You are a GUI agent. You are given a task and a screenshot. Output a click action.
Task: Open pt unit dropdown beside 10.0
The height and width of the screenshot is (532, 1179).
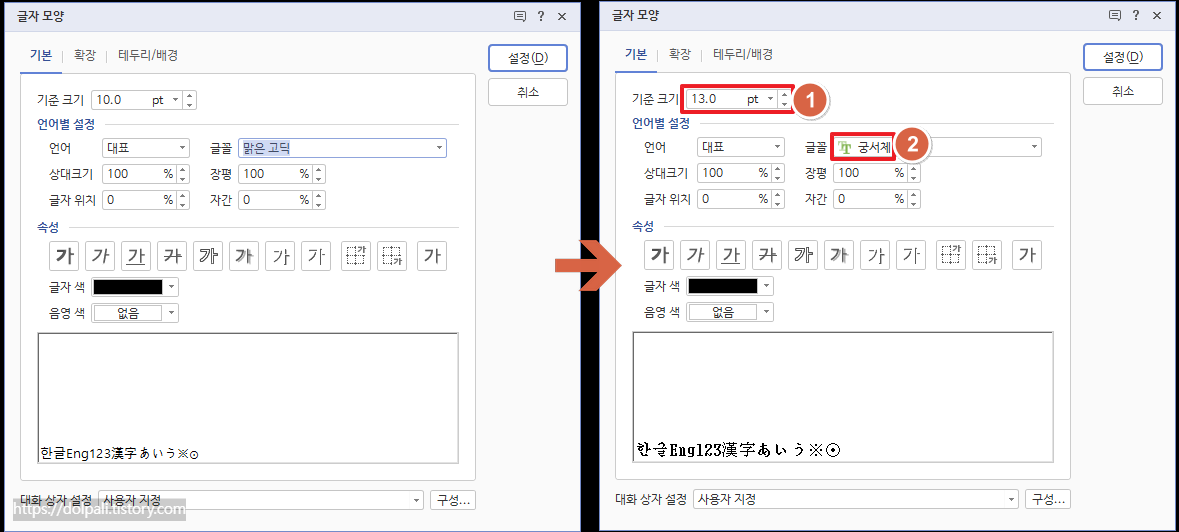175,99
